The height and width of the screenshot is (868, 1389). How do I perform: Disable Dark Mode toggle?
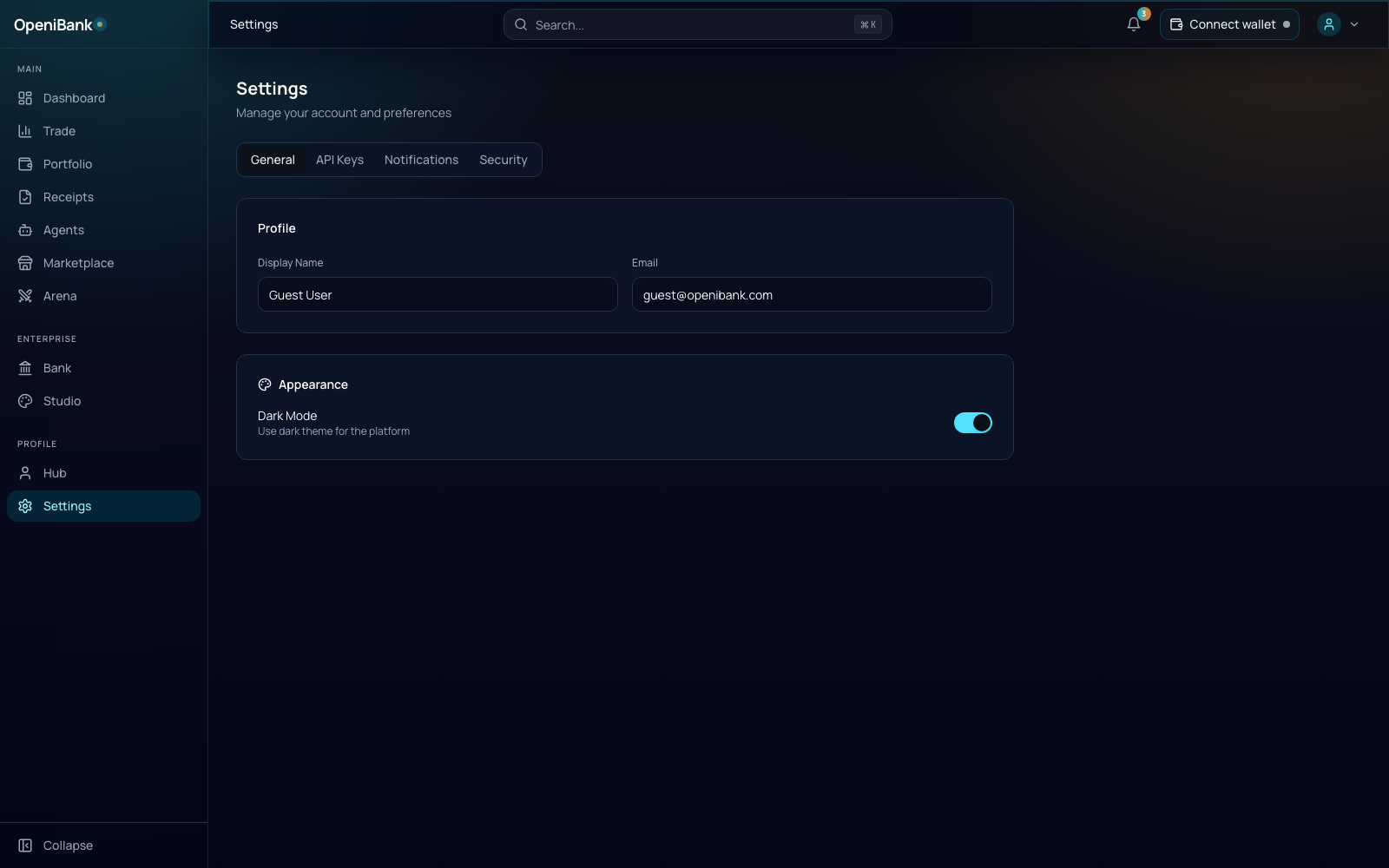point(972,423)
